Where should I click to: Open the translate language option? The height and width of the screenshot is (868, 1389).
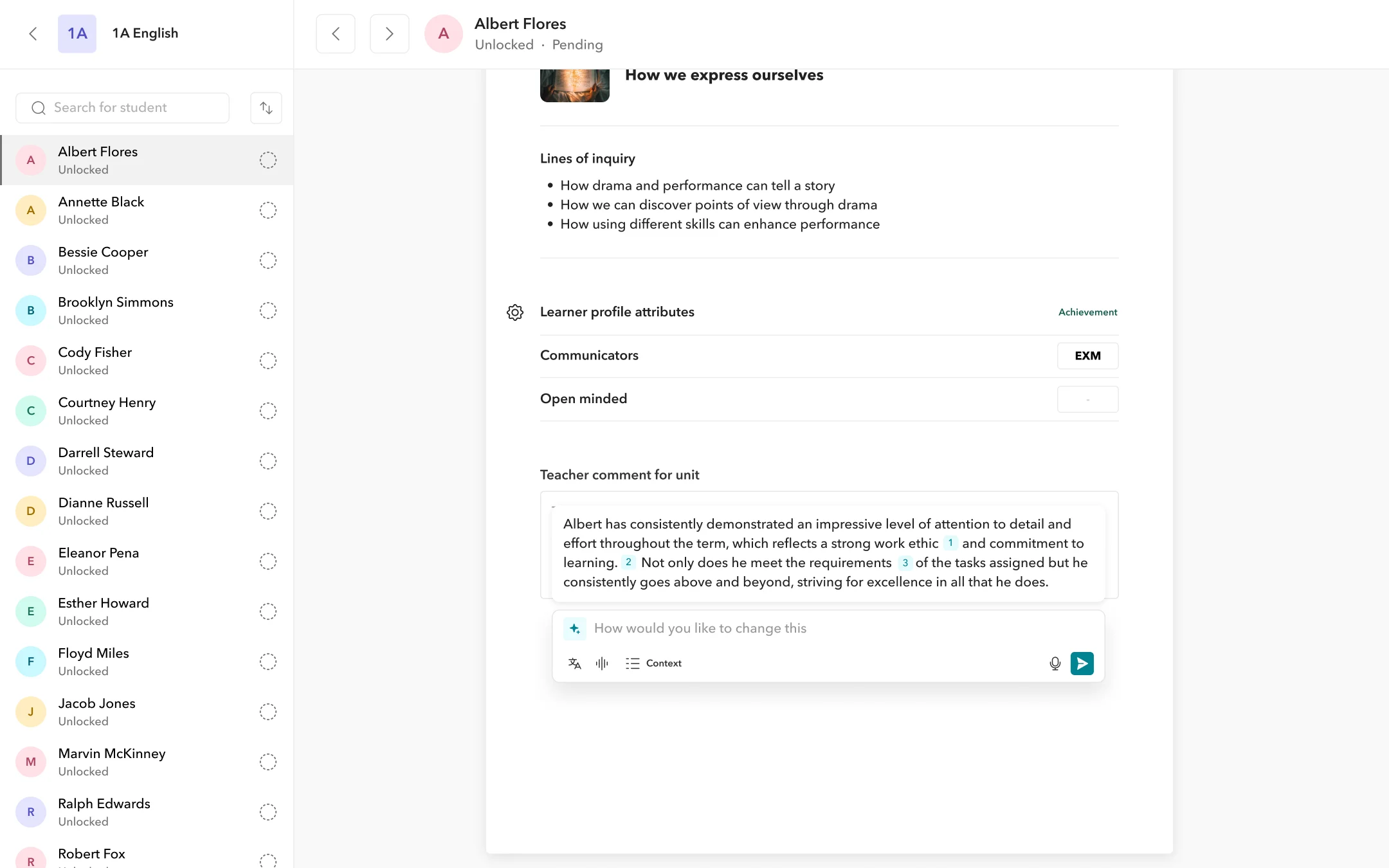coord(575,664)
